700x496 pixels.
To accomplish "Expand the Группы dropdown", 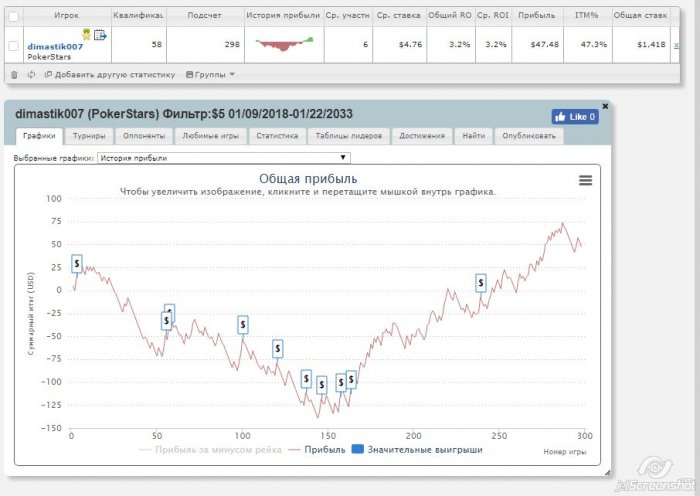I will [210, 75].
